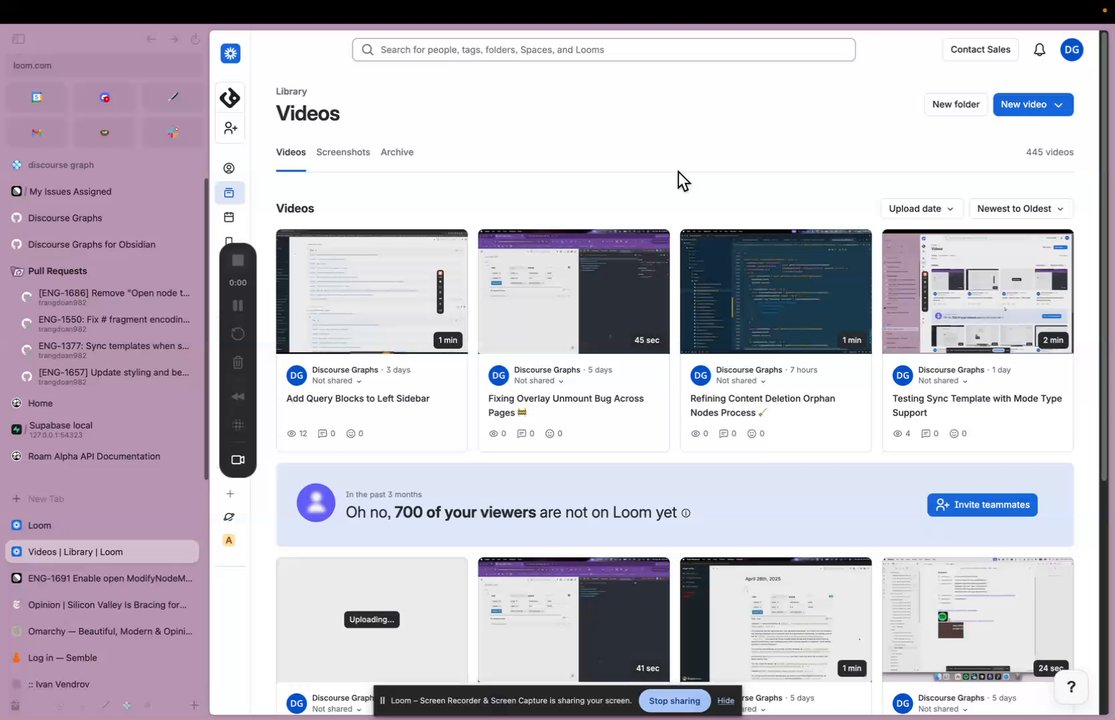This screenshot has height=720, width=1115.
Task: Click the New folder button
Action: 956,104
